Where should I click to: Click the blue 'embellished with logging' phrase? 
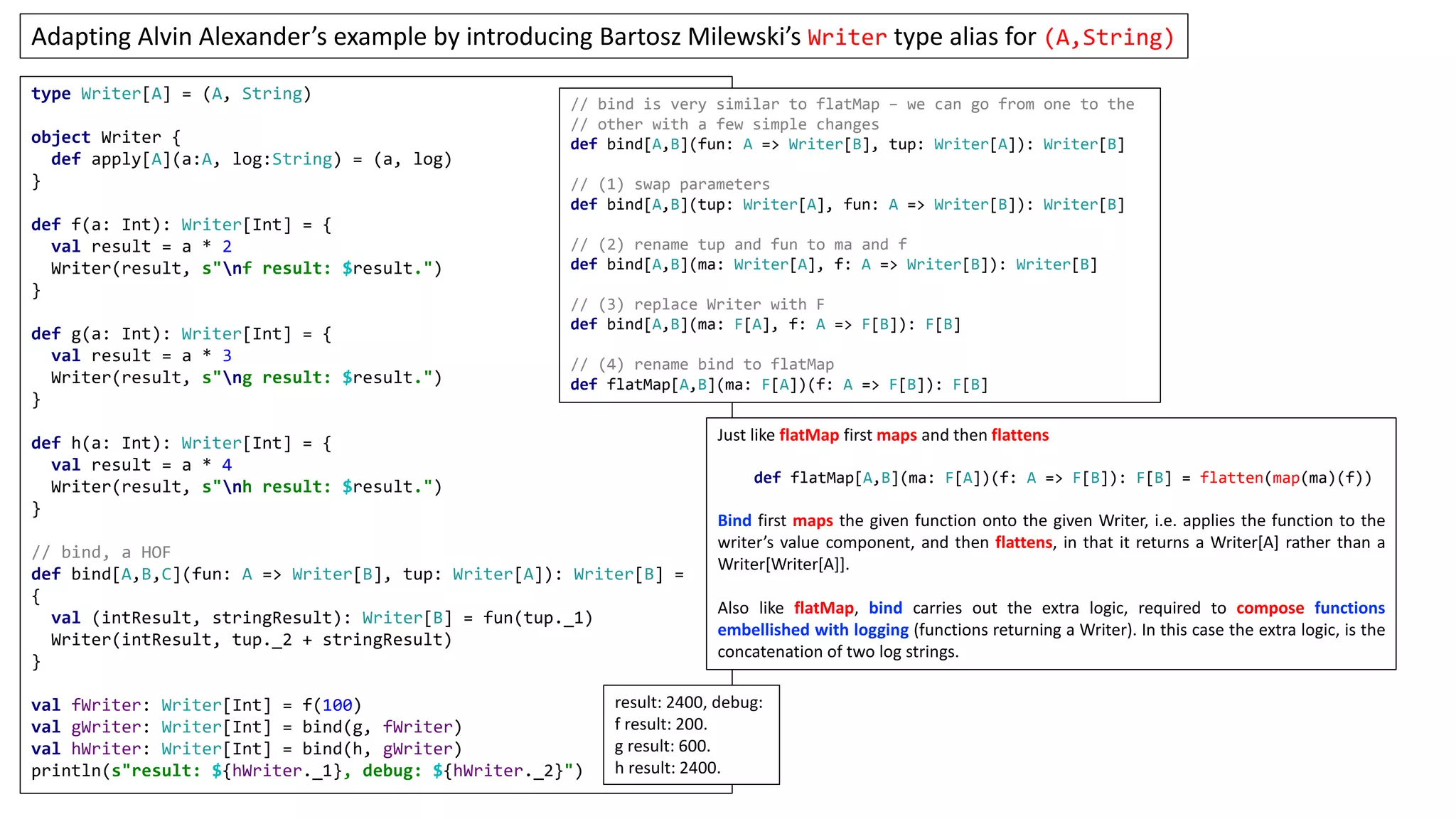pos(813,630)
